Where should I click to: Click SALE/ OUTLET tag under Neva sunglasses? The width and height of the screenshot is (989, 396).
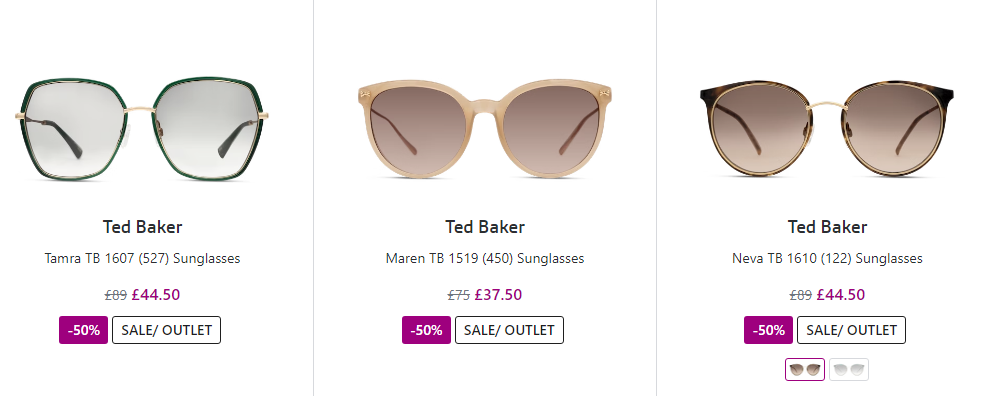click(851, 330)
